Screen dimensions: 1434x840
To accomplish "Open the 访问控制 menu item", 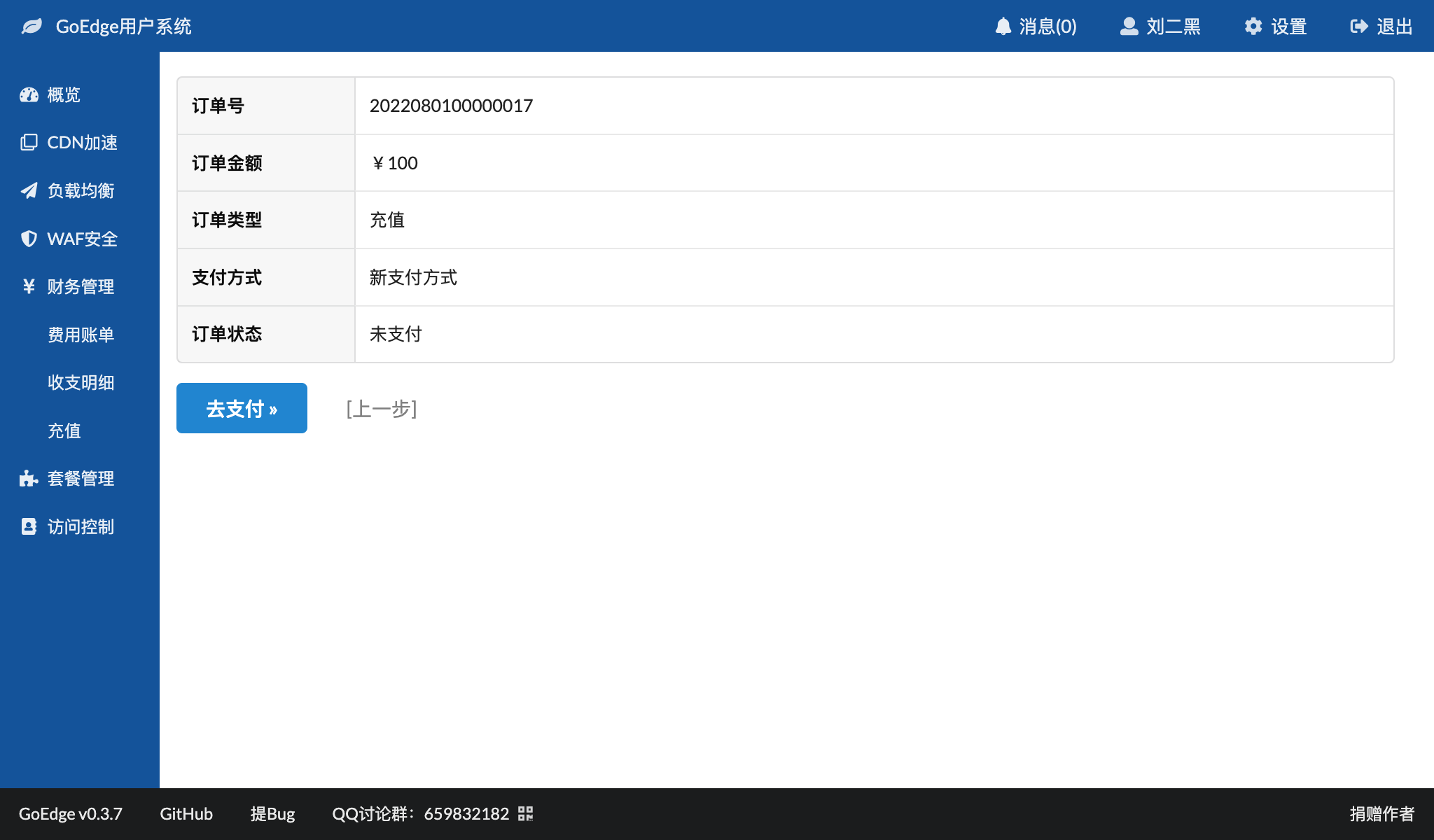I will tap(80, 526).
